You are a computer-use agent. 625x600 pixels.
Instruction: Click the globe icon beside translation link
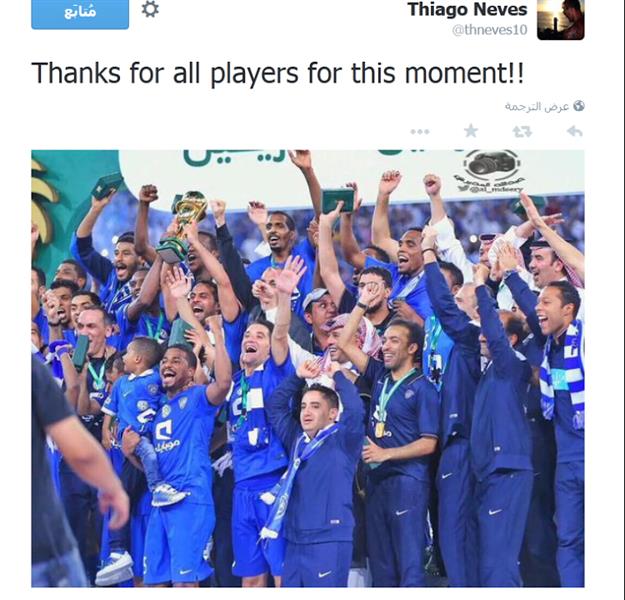point(579,106)
